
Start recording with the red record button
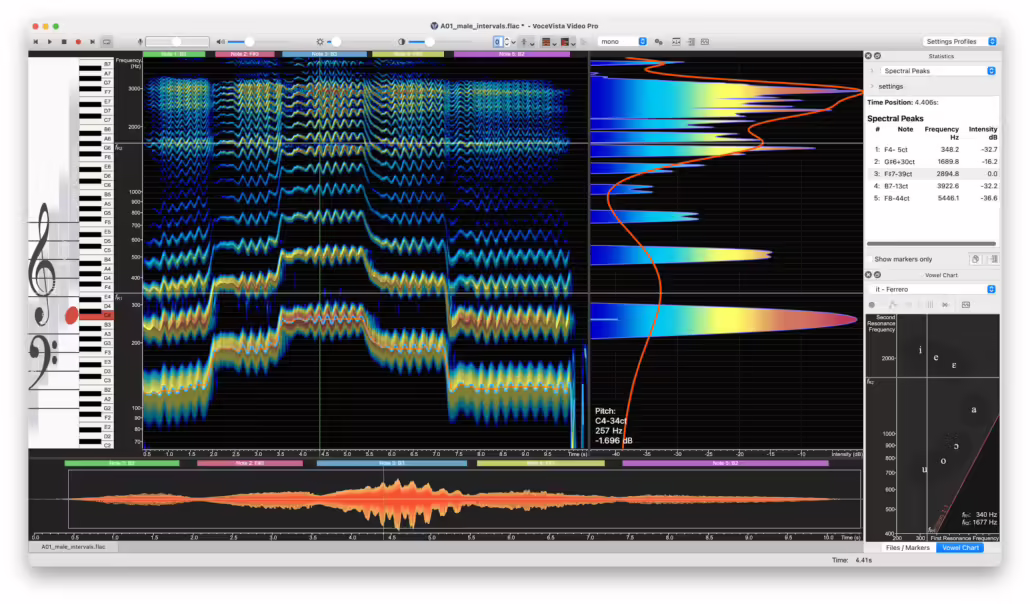pyautogui.click(x=78, y=41)
